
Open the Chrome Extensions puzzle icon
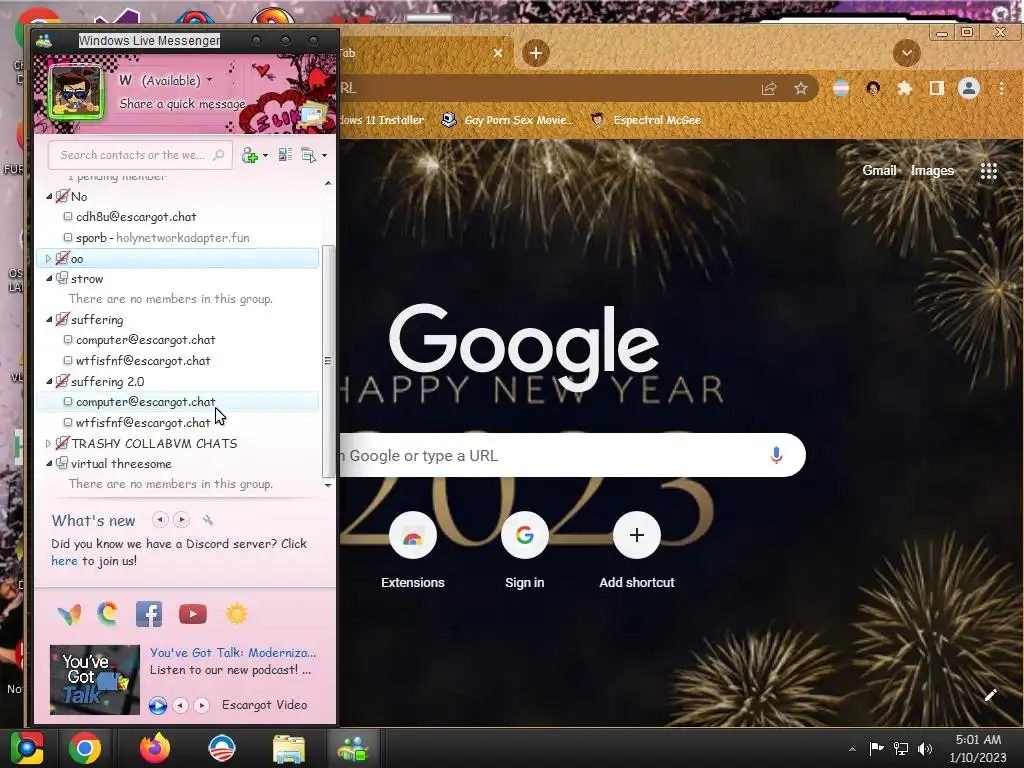click(904, 88)
